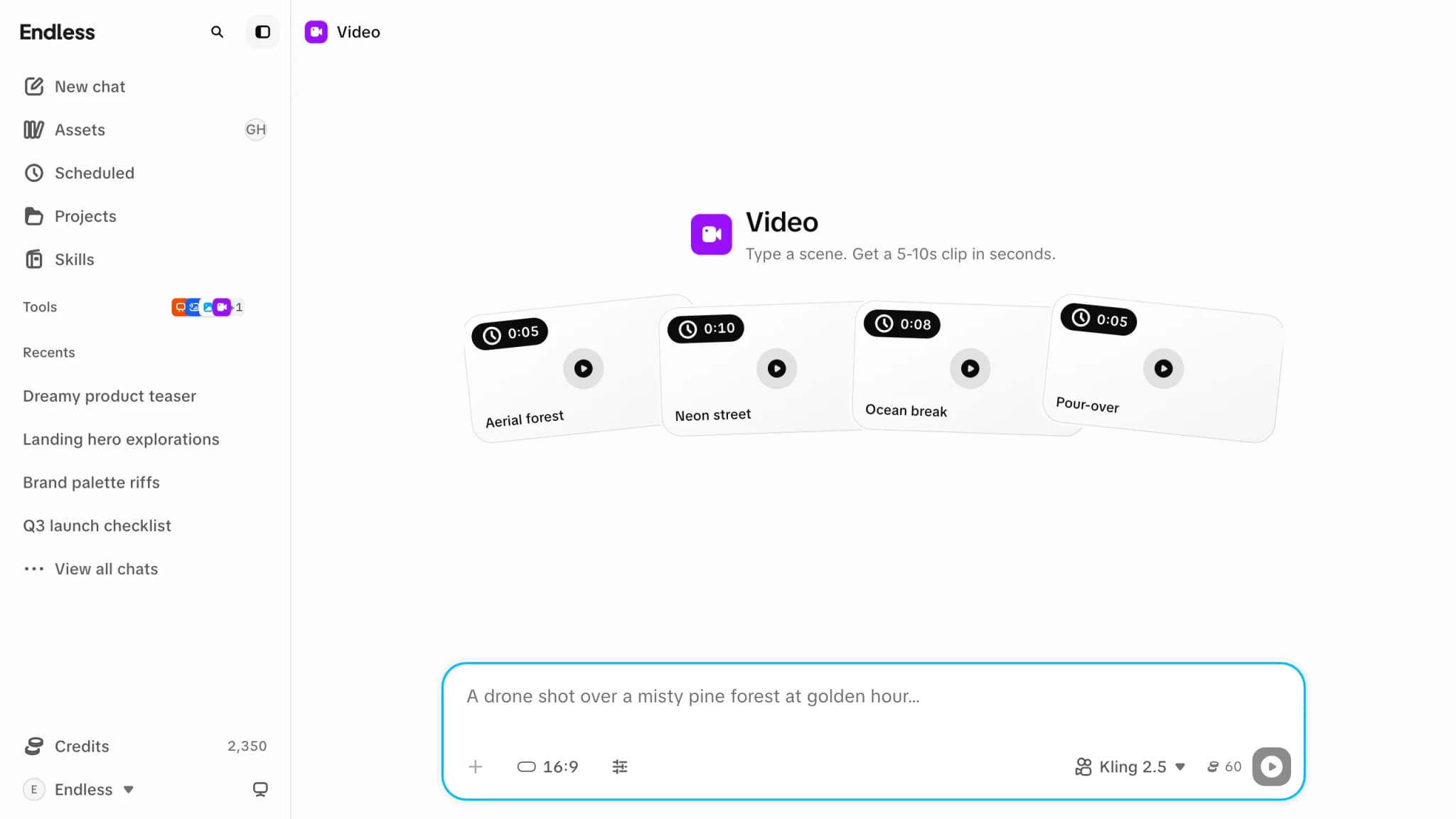1456x819 pixels.
Task: Add attachment with the plus icon
Action: (x=476, y=766)
